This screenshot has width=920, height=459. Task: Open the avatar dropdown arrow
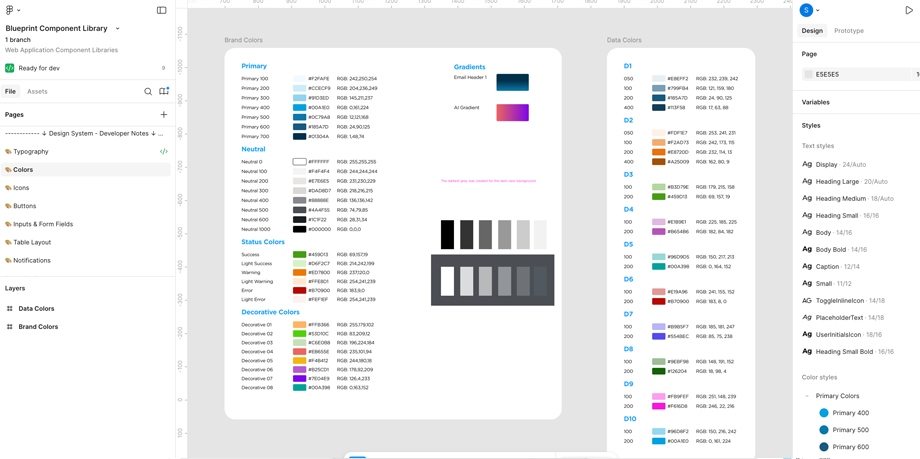818,11
